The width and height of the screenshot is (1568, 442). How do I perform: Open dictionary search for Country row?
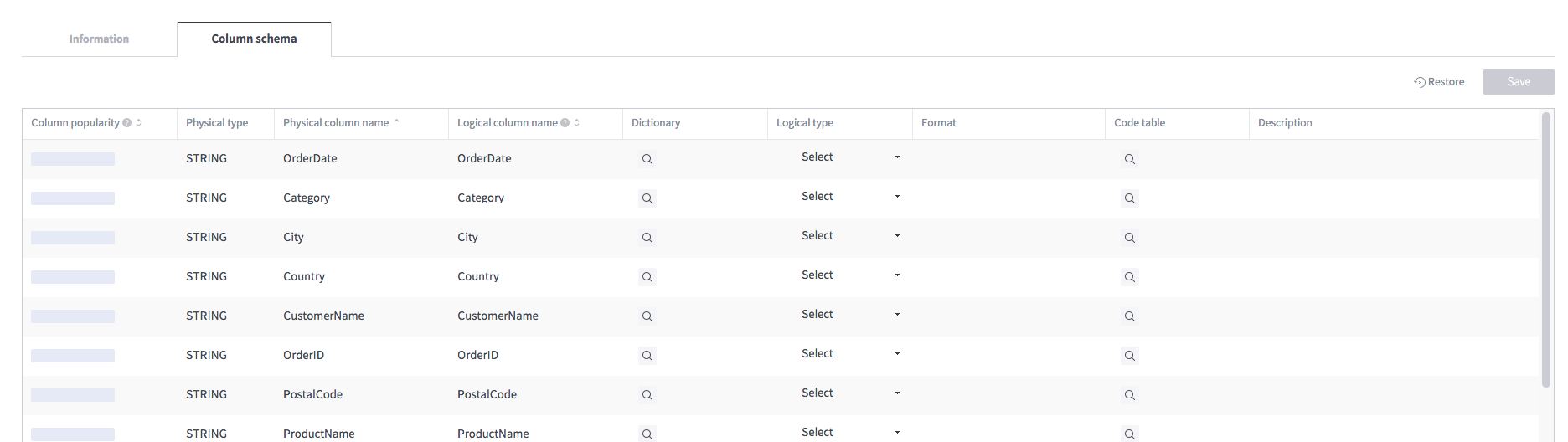(x=647, y=277)
